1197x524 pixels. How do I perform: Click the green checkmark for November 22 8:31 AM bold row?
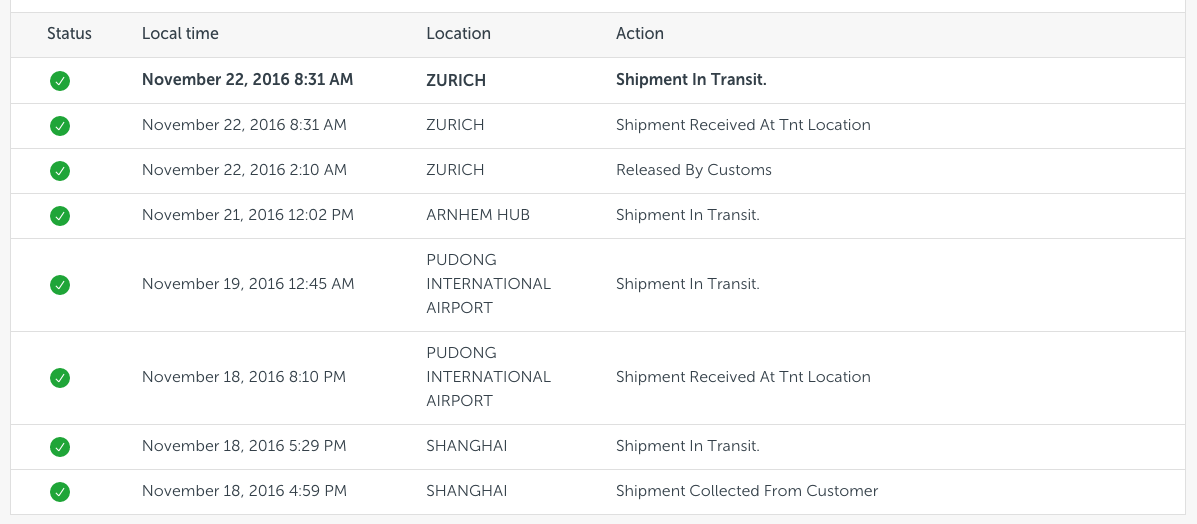coord(60,80)
